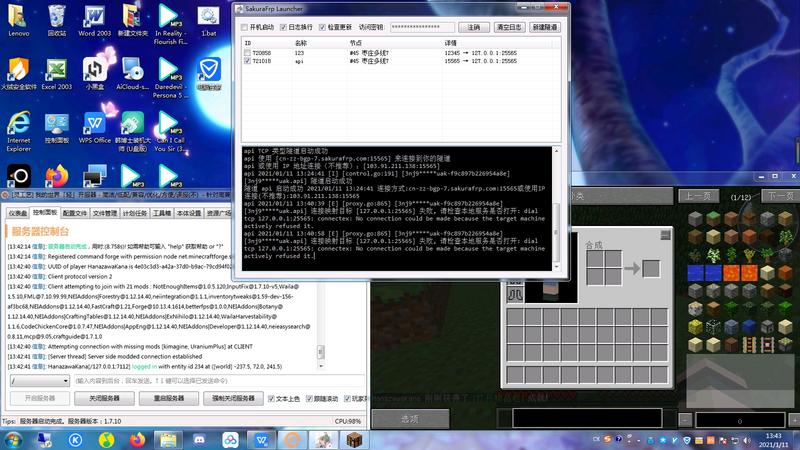Select the Daredevil Persona 5 MP3 icon

click(170, 78)
